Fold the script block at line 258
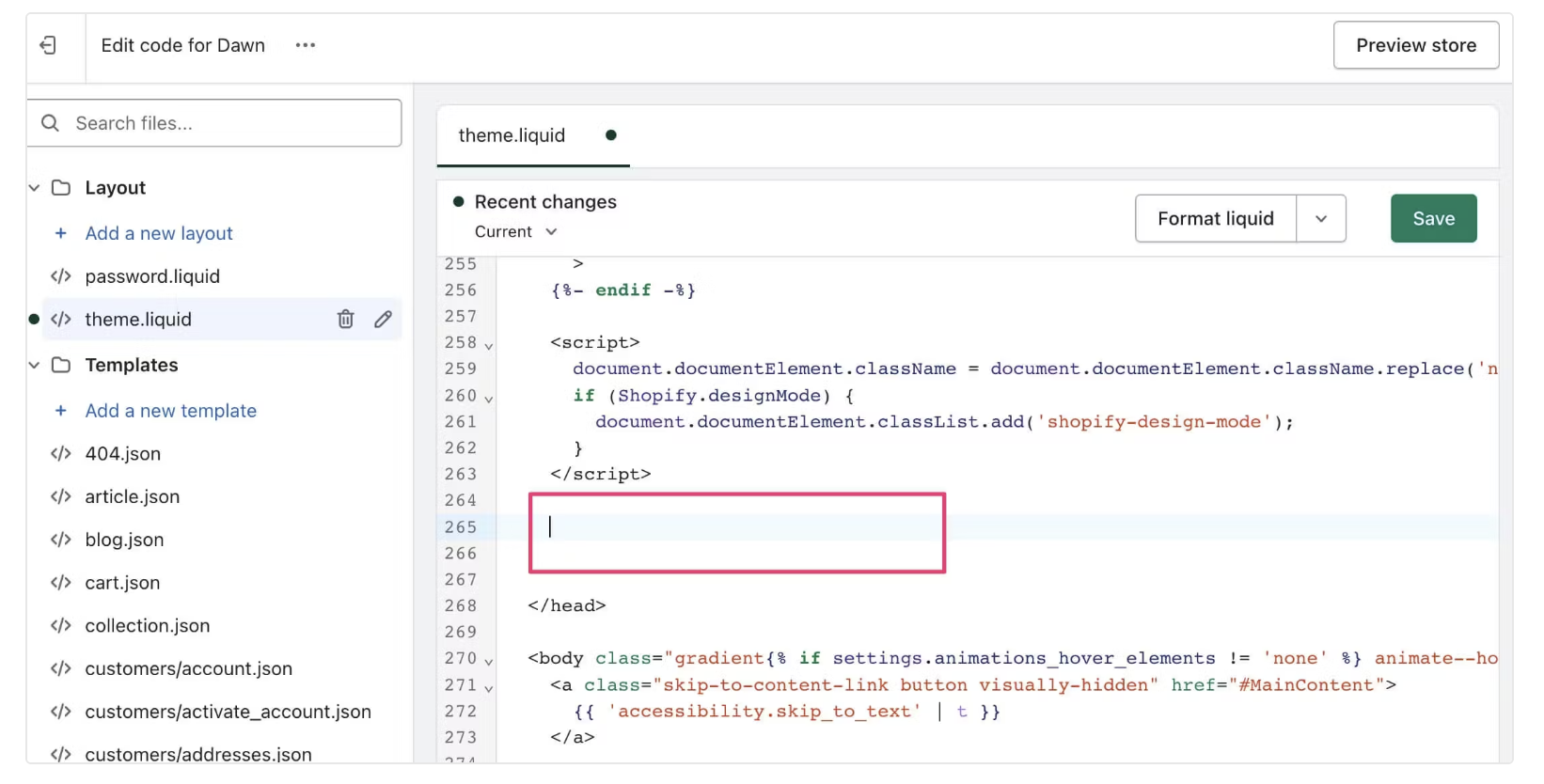Viewport: 1544px width, 784px height. (489, 346)
